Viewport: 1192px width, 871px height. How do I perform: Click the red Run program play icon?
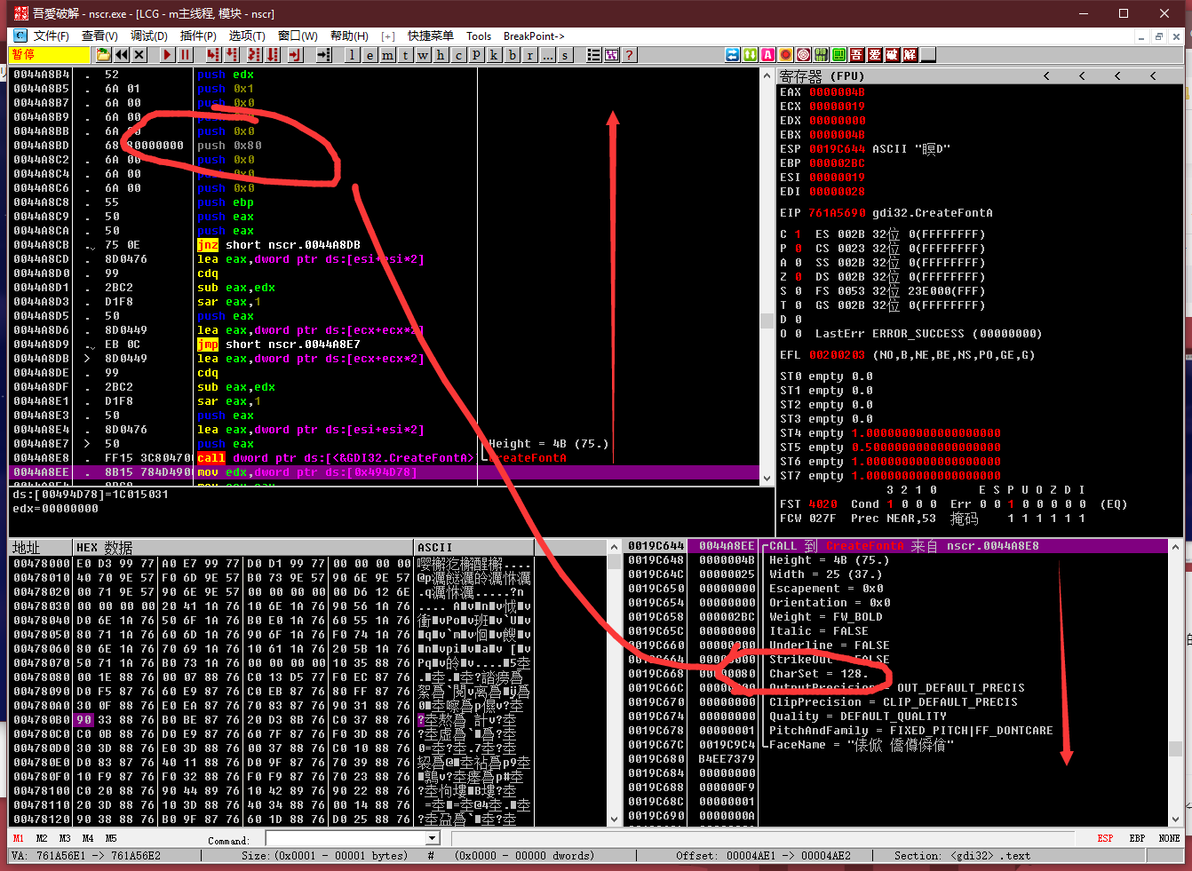point(167,55)
